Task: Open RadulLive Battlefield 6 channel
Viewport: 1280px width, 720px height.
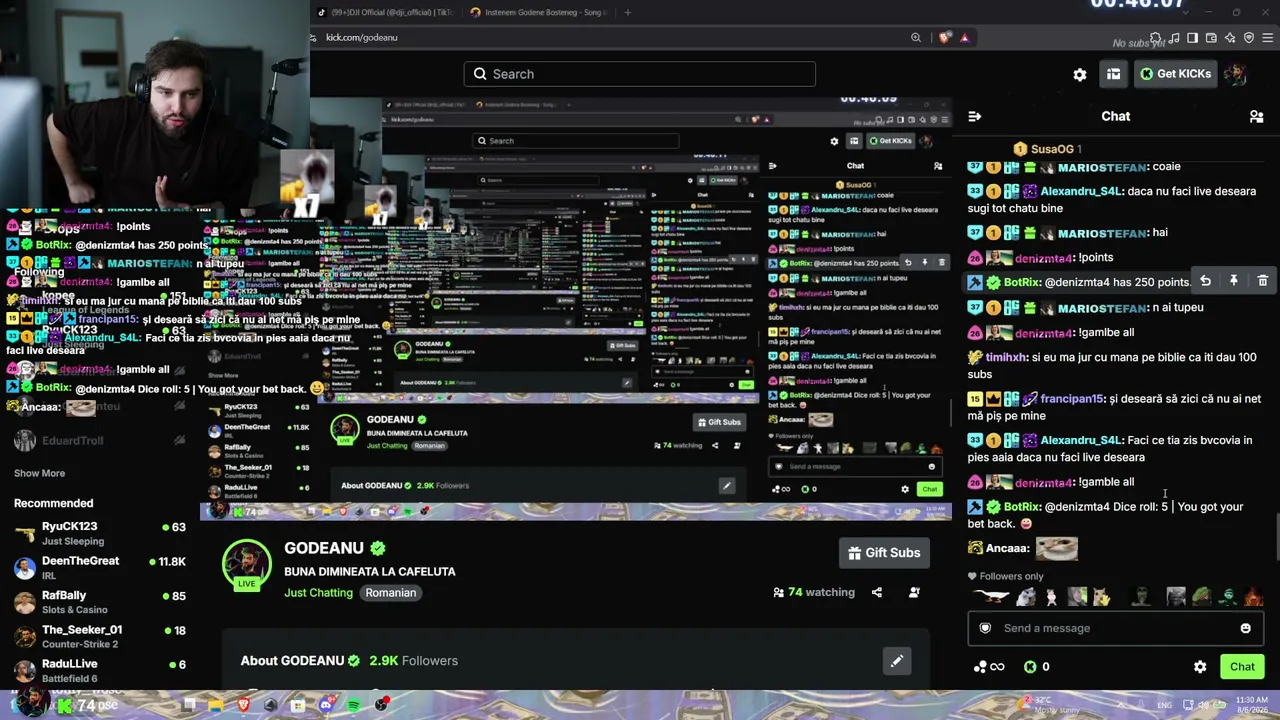Action: coord(100,670)
